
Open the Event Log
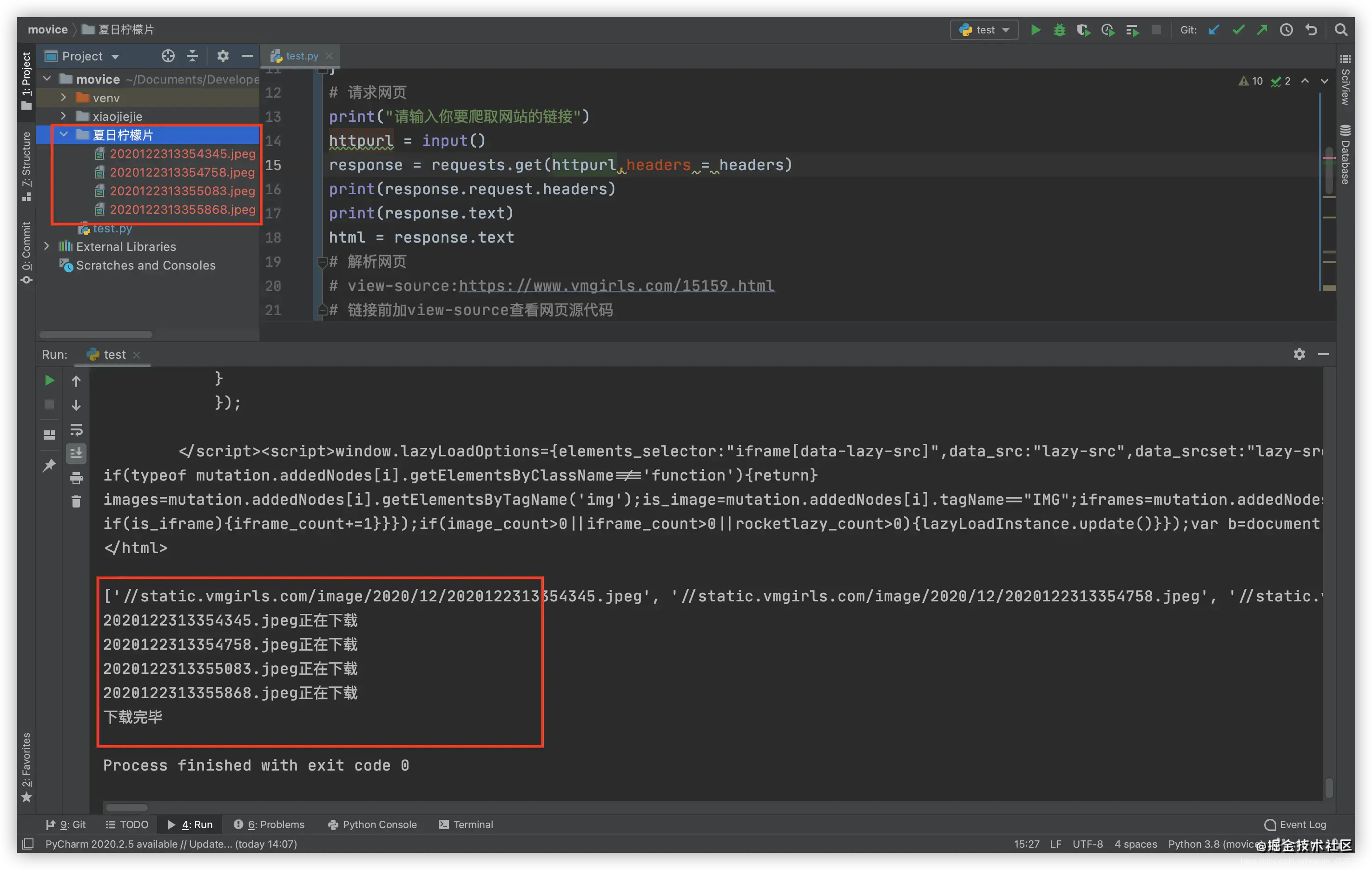1296,824
